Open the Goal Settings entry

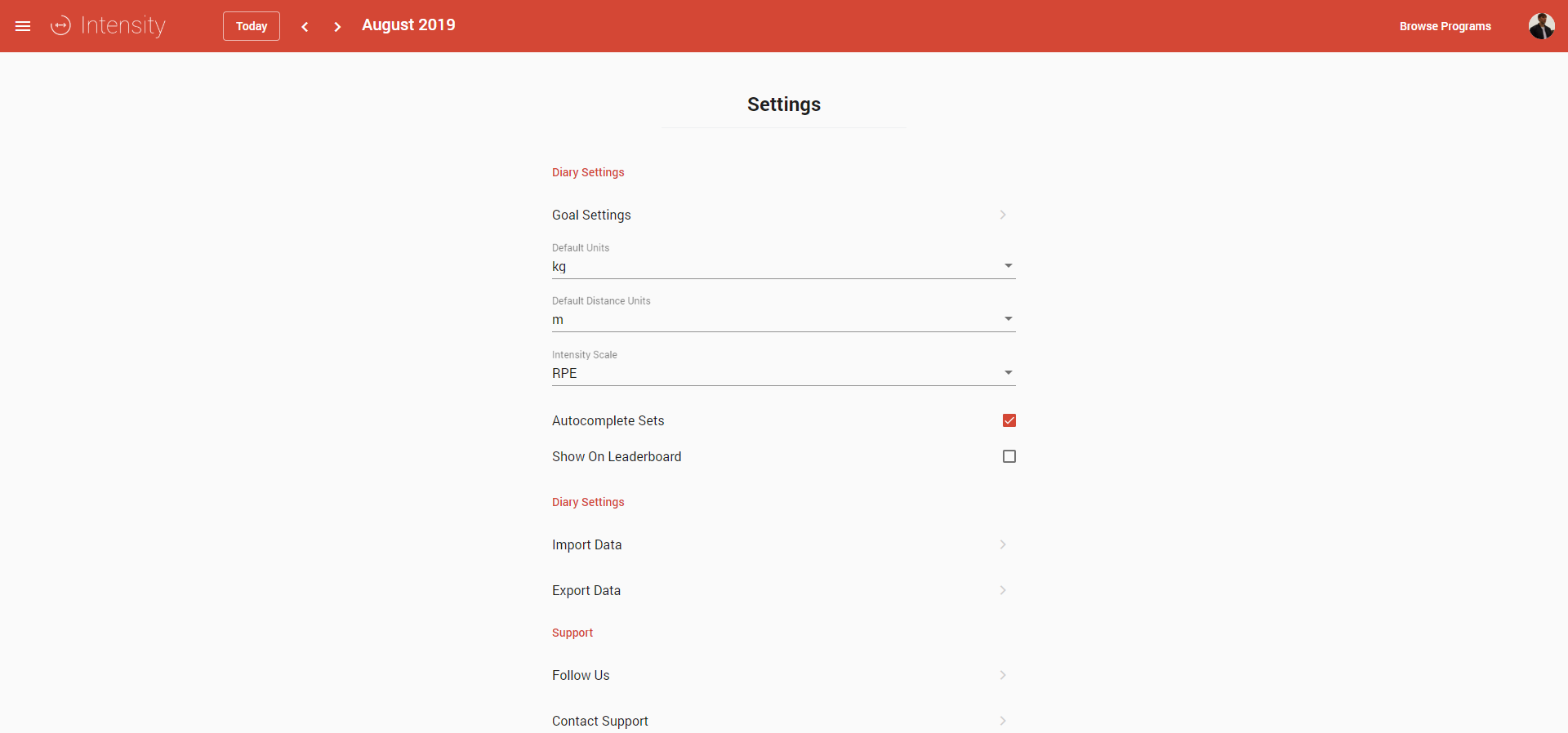(x=591, y=215)
